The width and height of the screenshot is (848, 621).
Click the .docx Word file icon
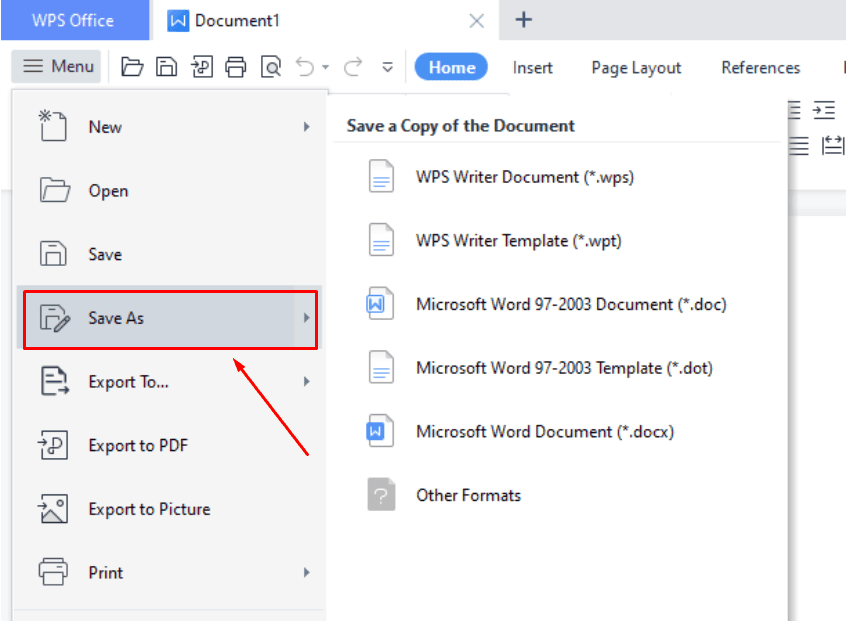point(380,431)
